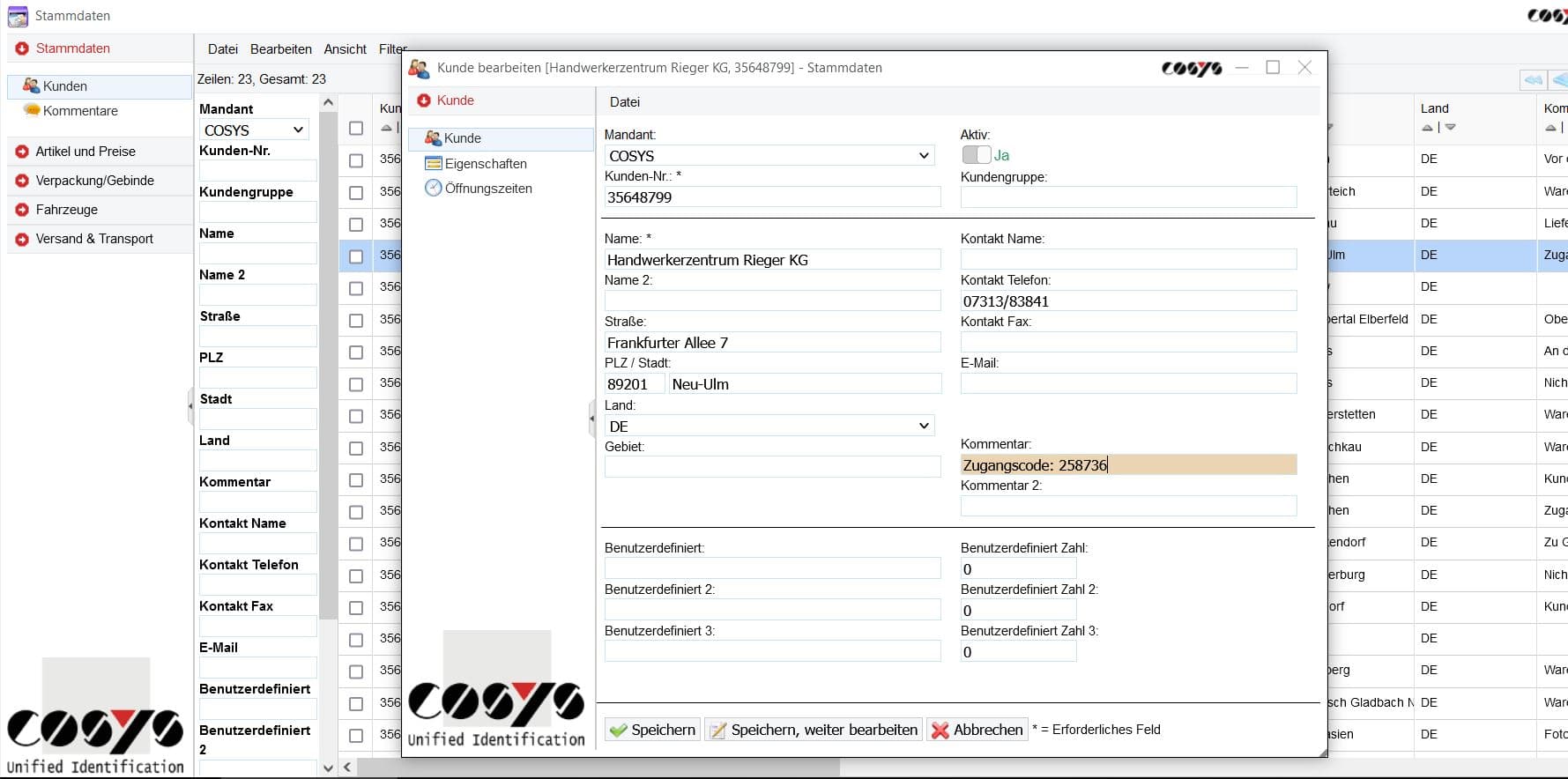Click the Straße field Frankfurter Allee 7
1568x779 pixels.
tap(772, 343)
